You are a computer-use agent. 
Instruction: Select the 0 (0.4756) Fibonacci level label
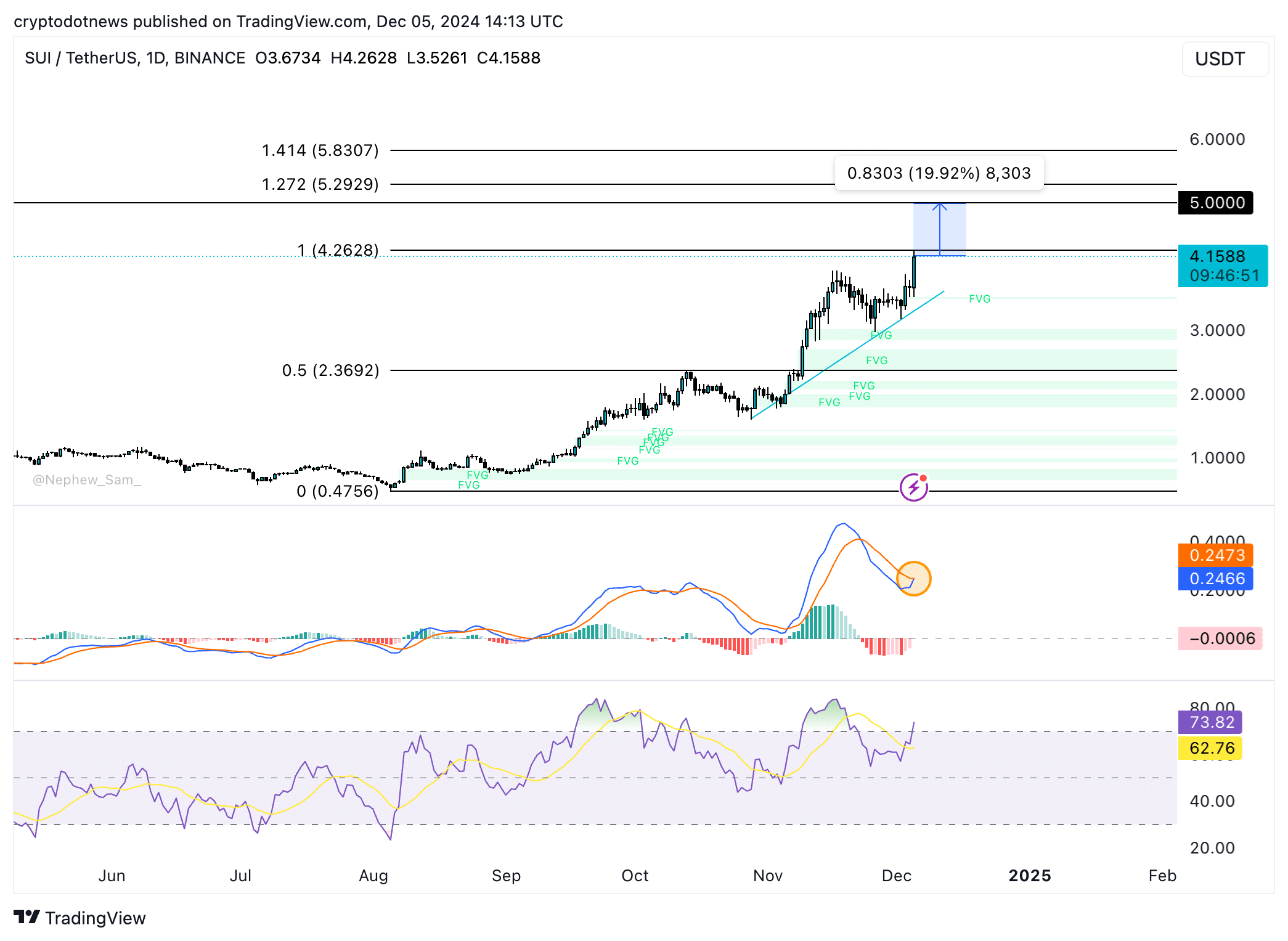337,491
